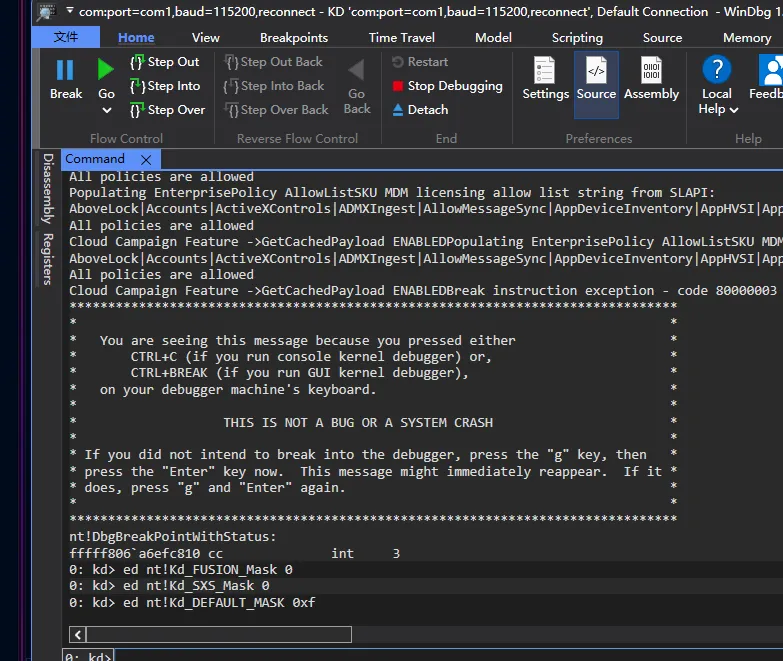Click Step Over

[168, 110]
